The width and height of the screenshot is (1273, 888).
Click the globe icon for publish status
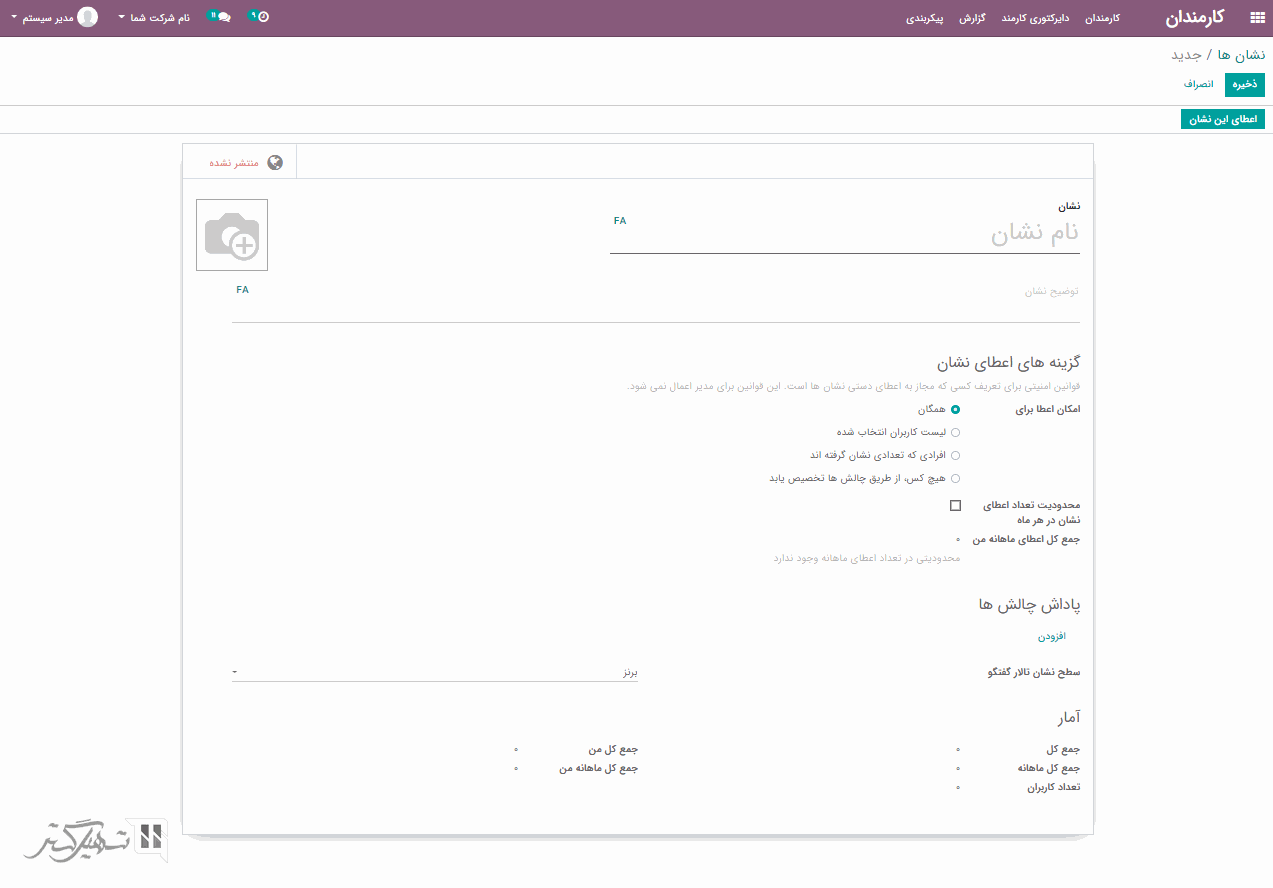click(x=275, y=162)
